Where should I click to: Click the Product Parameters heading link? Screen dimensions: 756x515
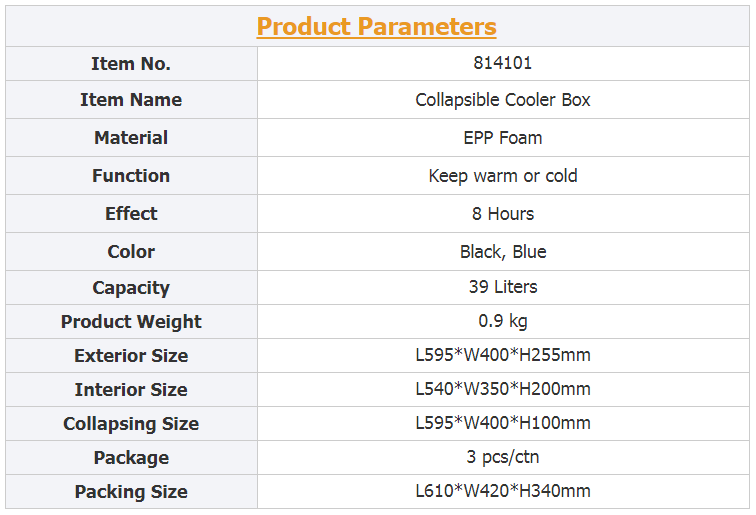click(x=376, y=27)
